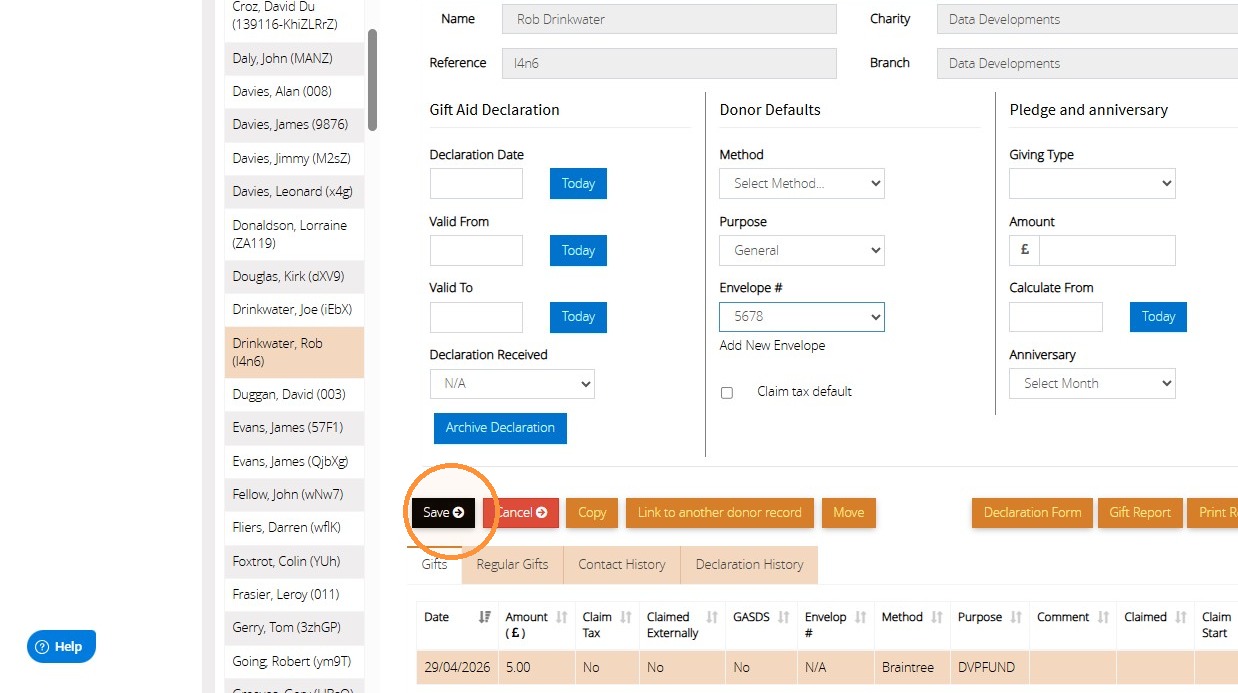Open the Declaration Form
The height and width of the screenshot is (693, 1238).
[1032, 512]
